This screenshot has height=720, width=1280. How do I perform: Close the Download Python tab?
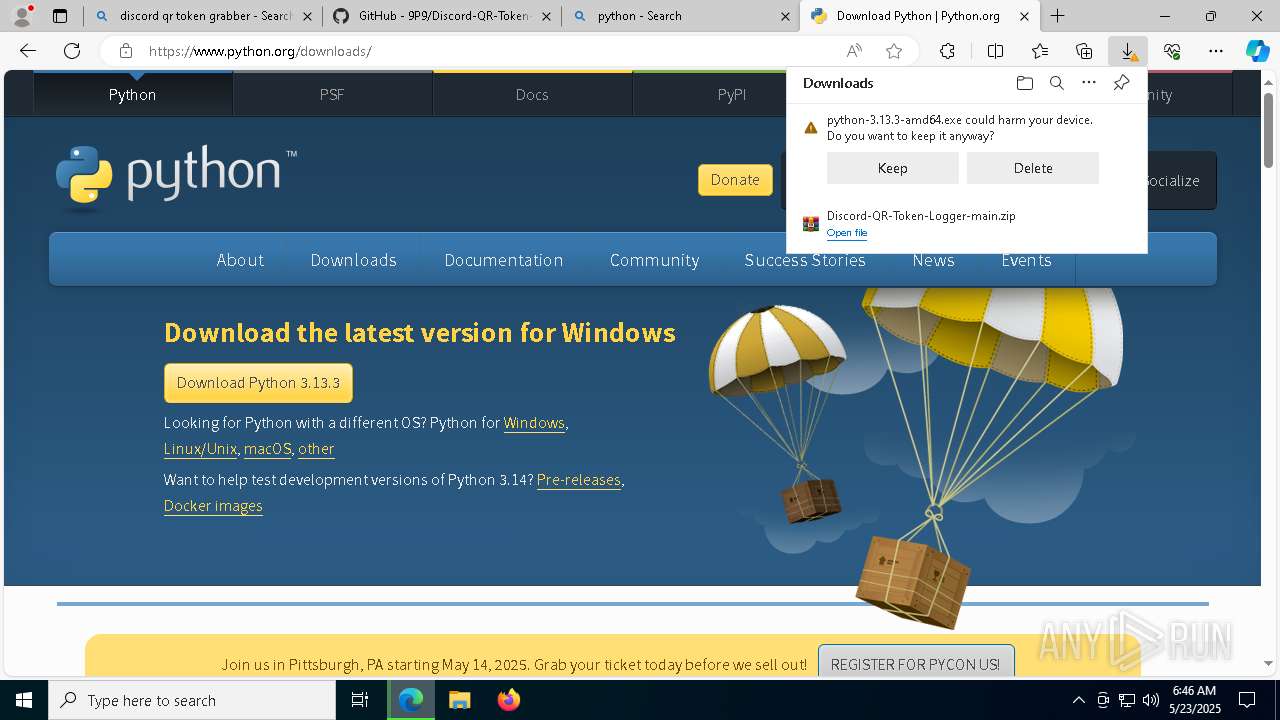1024,16
